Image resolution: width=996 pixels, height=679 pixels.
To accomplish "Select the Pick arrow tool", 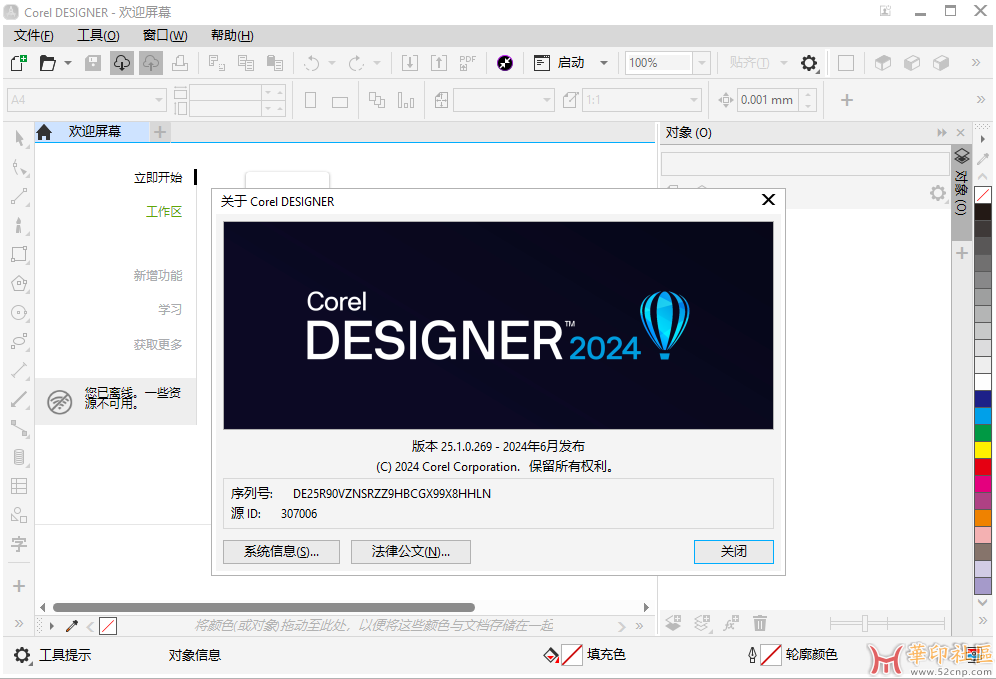I will click(19, 138).
